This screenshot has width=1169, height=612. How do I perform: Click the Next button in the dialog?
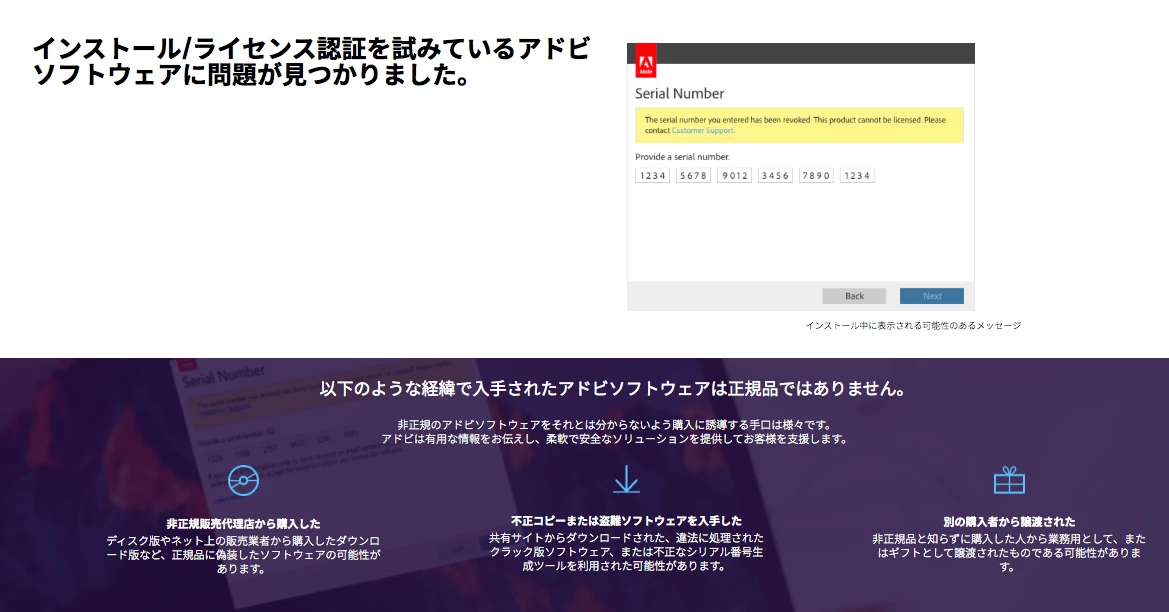click(932, 296)
